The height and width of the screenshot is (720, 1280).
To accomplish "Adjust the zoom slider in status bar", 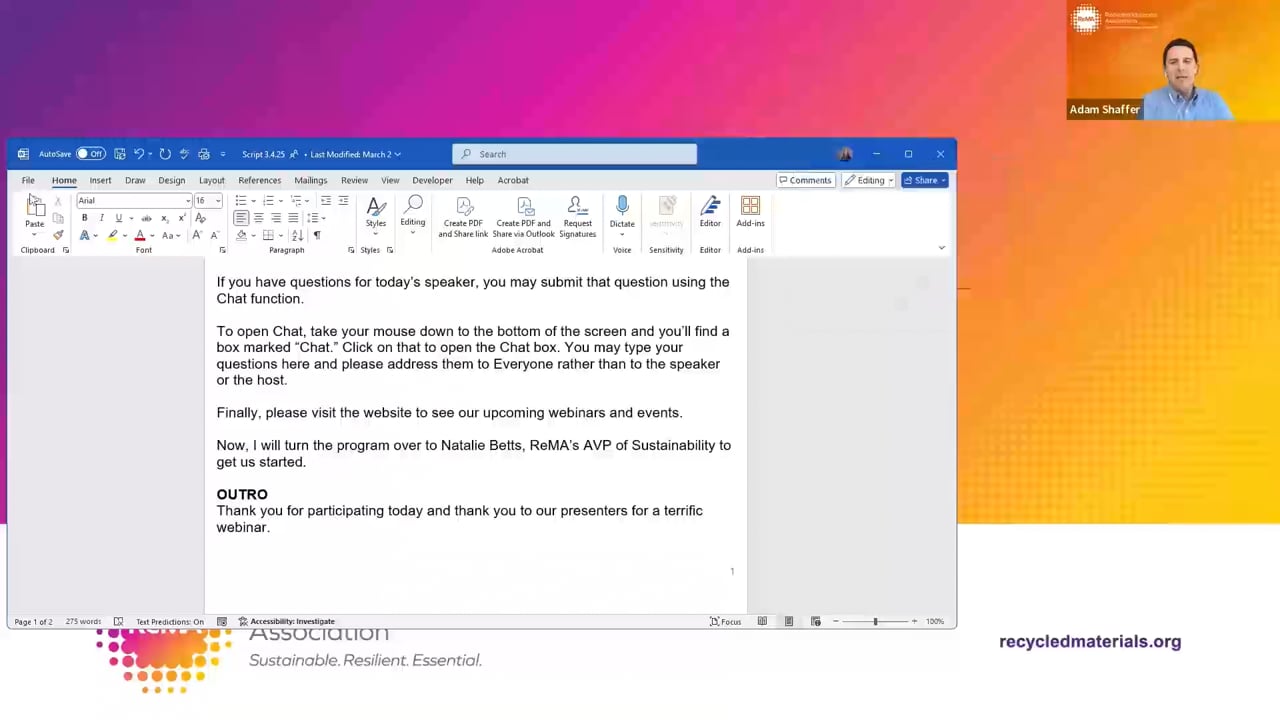I will 875,621.
